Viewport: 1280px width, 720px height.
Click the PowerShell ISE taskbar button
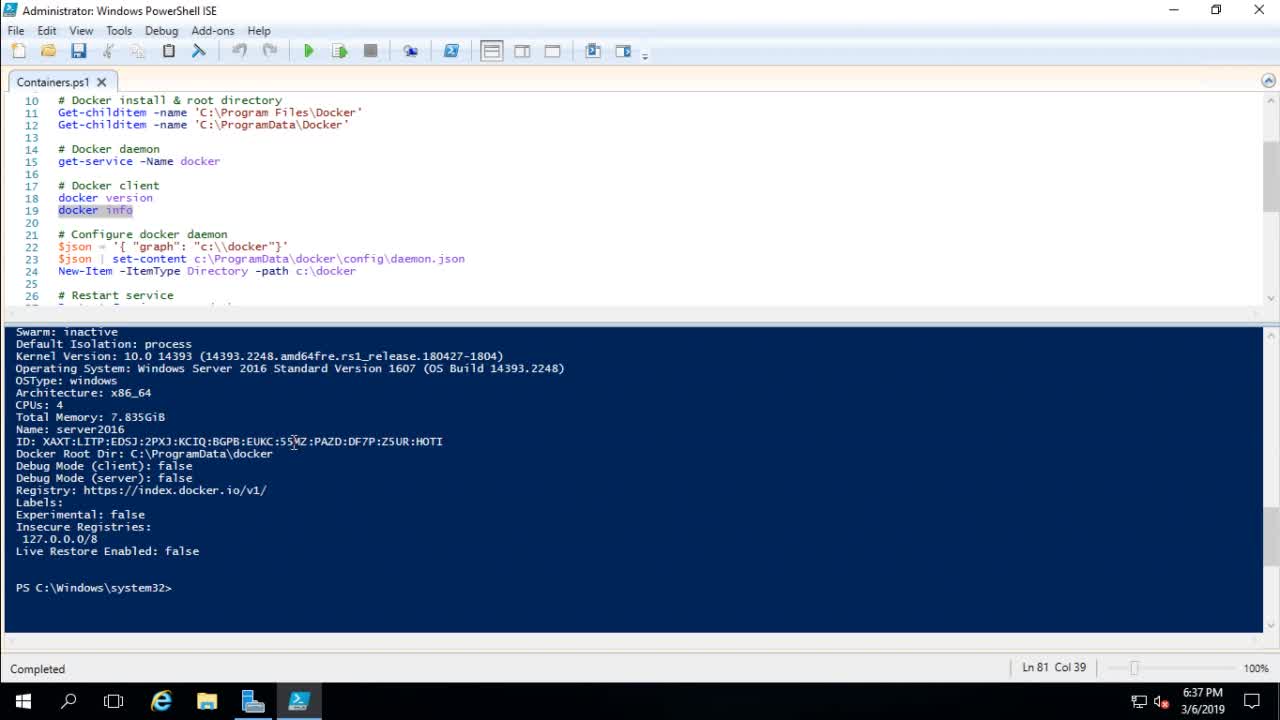point(299,701)
